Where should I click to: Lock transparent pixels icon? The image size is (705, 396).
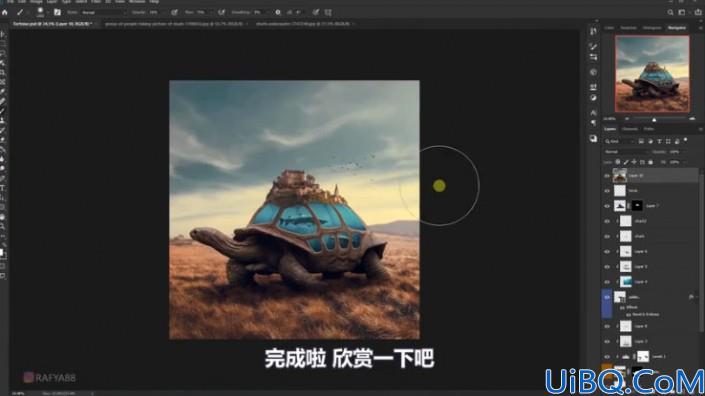tap(618, 162)
